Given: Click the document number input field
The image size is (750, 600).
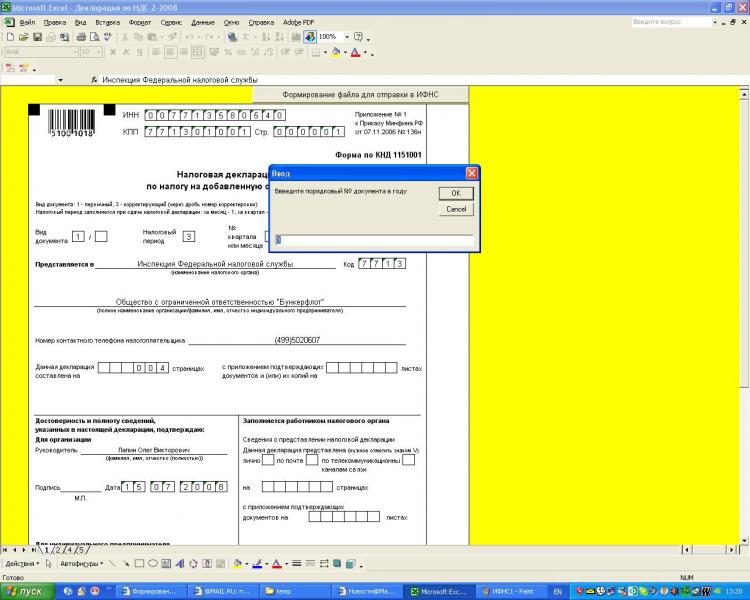Looking at the screenshot, I should pos(374,240).
